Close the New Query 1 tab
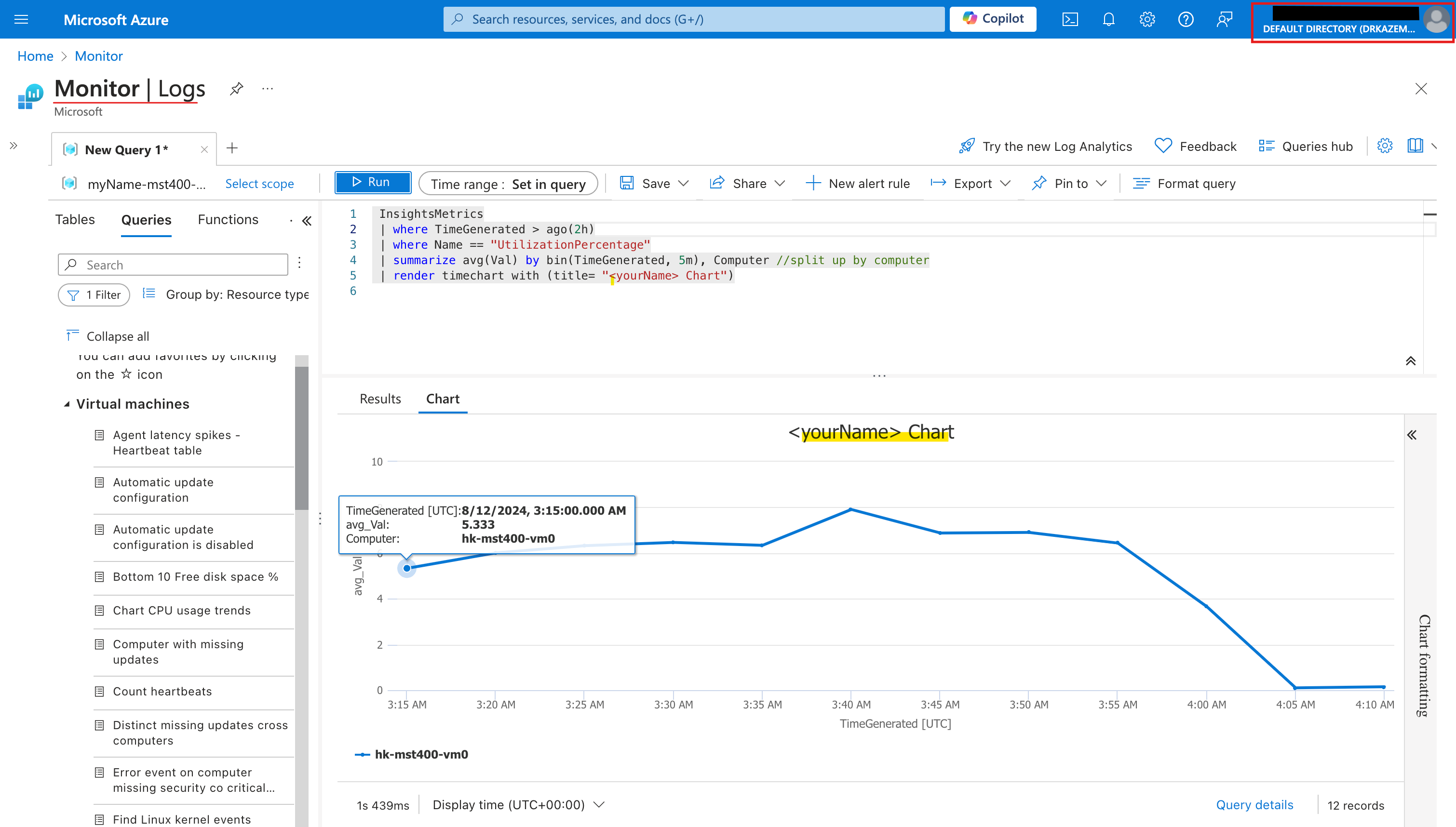 click(204, 149)
